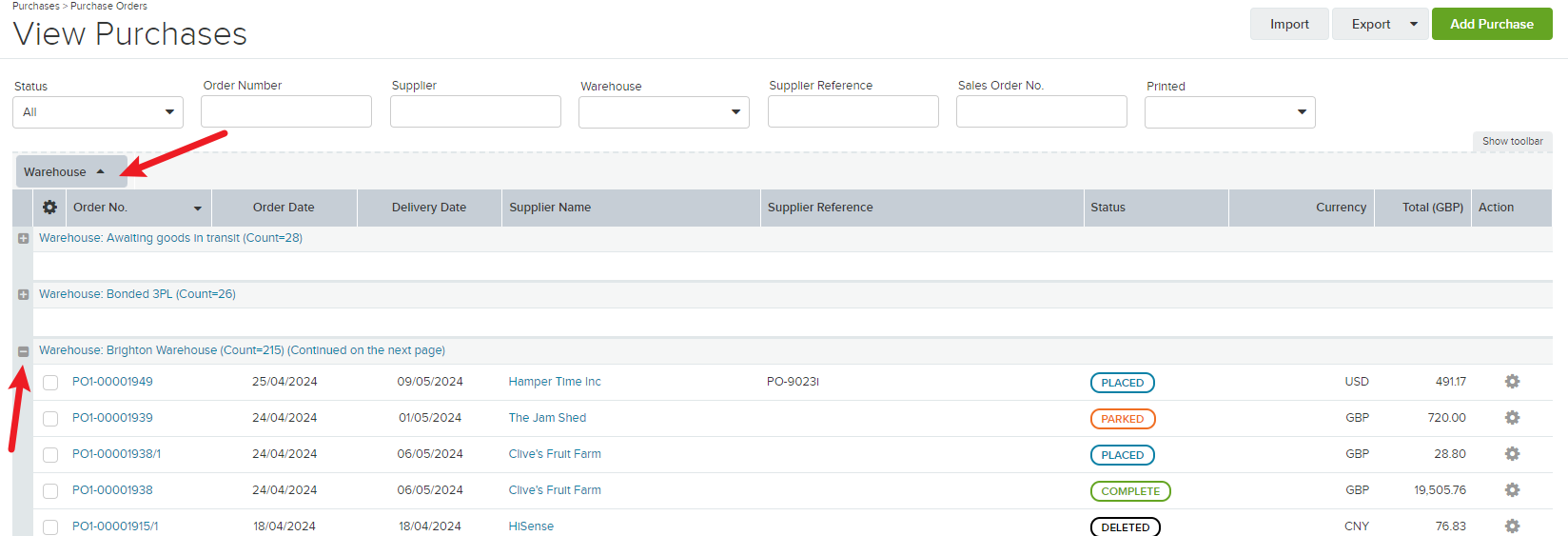Tick checkbox for order PO1-00001938
This screenshot has height=536, width=1568.
(50, 491)
